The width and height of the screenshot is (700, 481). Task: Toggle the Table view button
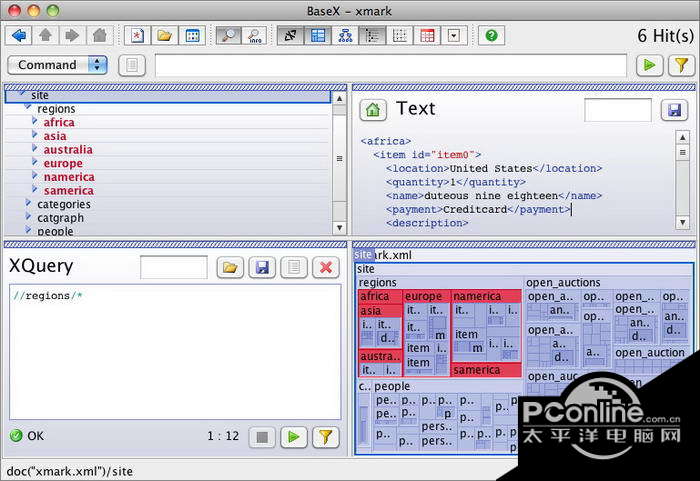427,35
